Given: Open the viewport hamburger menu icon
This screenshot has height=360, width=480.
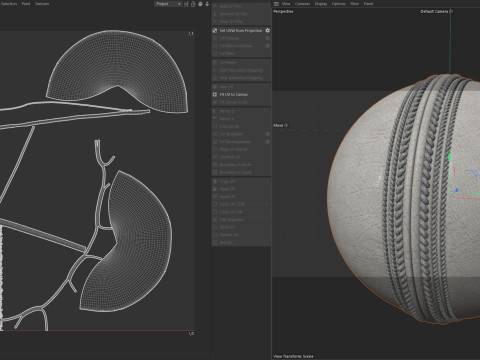Looking at the screenshot, I should coord(276,4).
